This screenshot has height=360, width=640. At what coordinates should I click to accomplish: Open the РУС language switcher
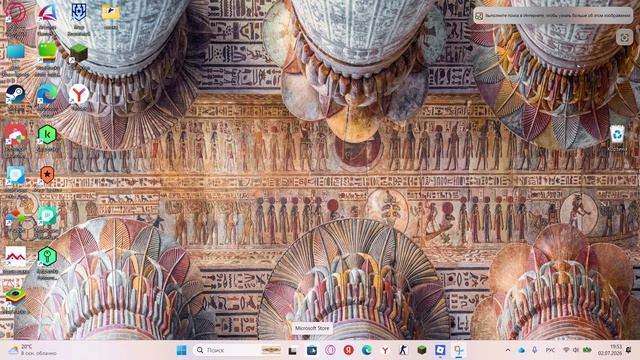click(550, 350)
